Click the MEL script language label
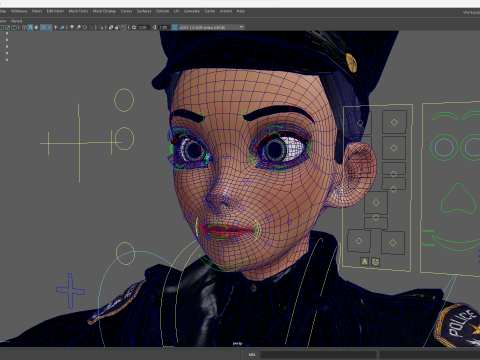 click(x=252, y=355)
